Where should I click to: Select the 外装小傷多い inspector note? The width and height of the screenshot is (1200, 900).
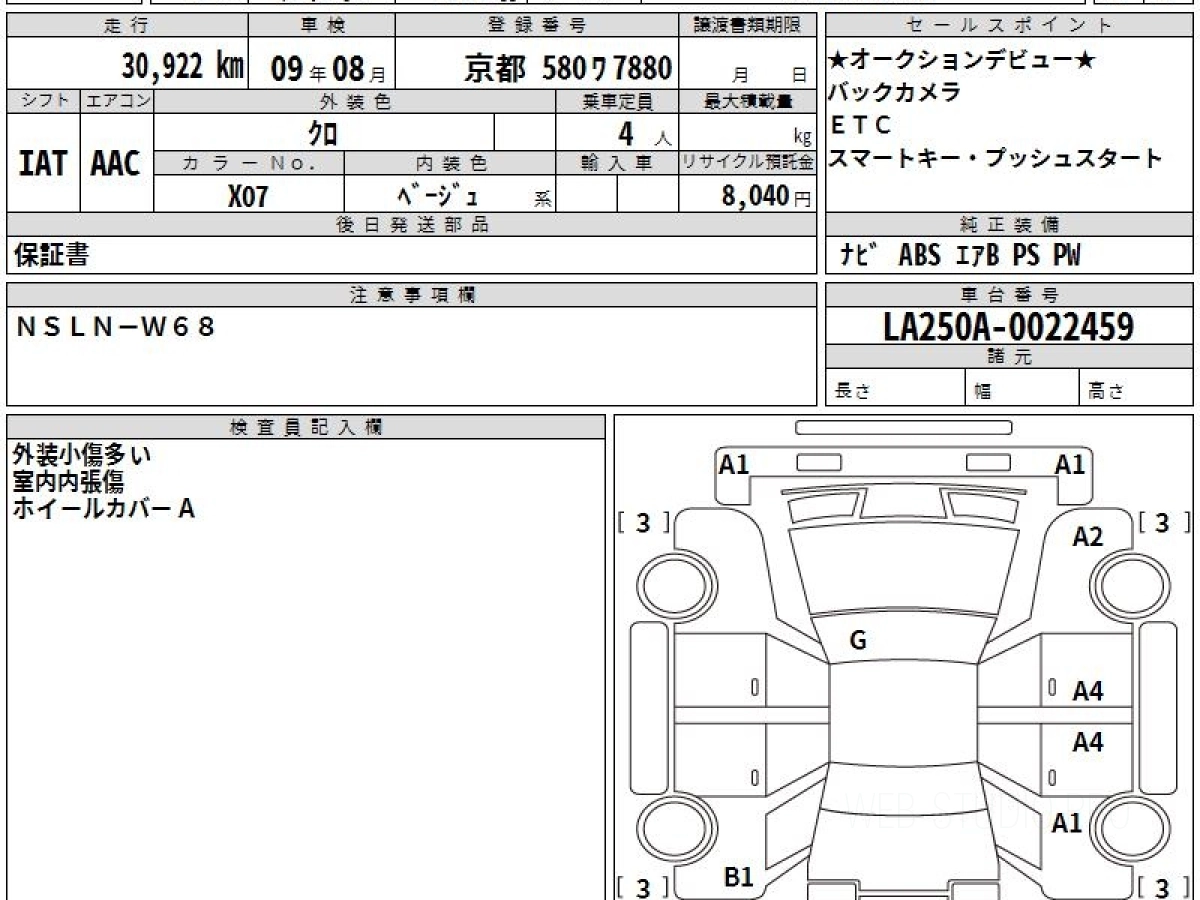pos(82,455)
